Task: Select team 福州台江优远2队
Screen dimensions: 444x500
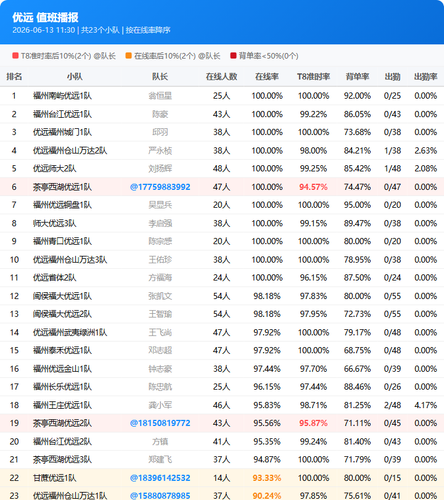Action: [62, 441]
